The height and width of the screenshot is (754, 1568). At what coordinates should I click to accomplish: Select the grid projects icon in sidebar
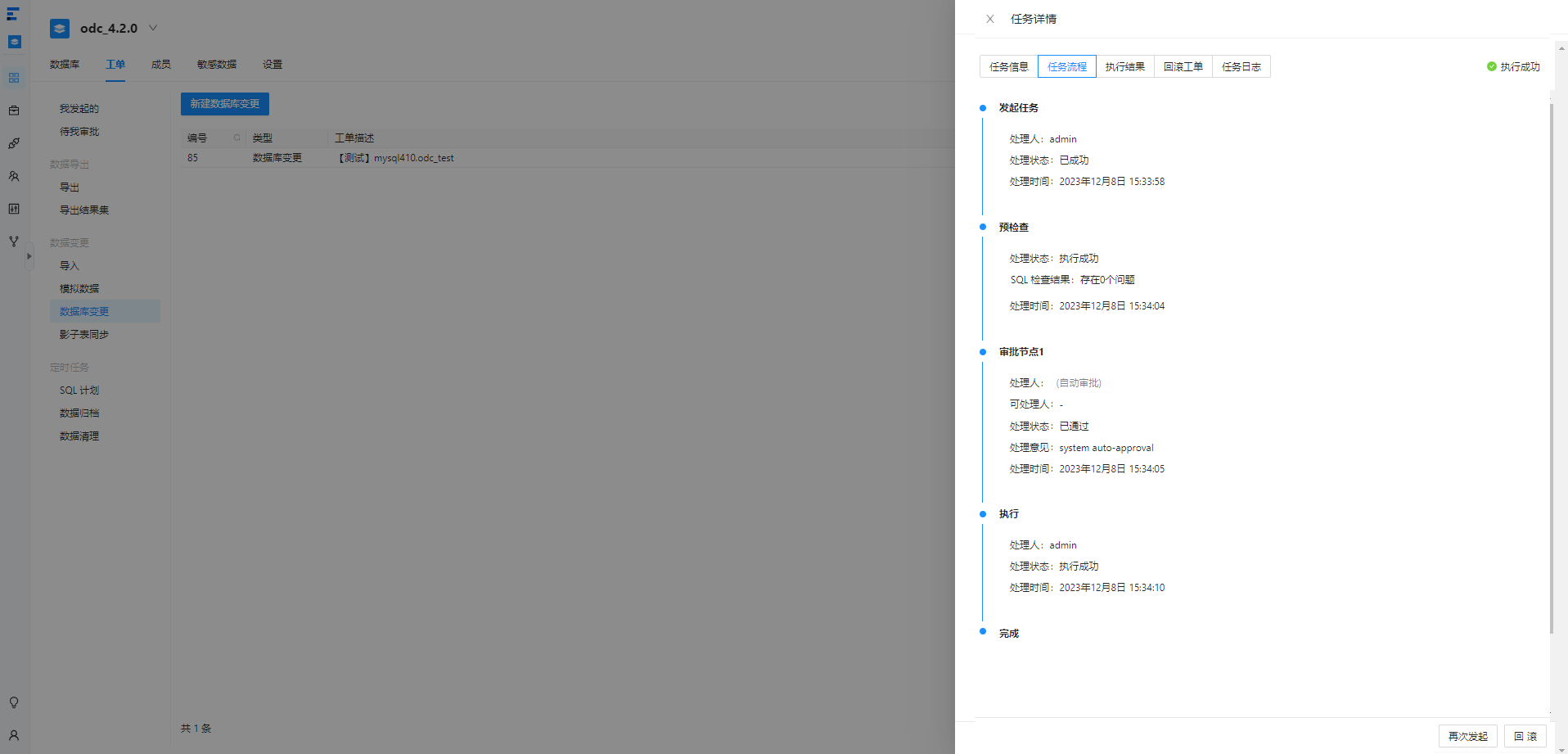pyautogui.click(x=14, y=78)
